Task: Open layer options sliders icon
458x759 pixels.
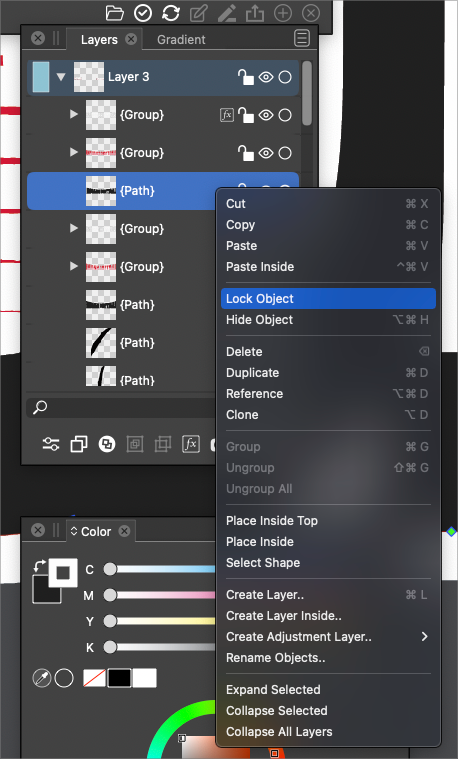Action: click(51, 444)
